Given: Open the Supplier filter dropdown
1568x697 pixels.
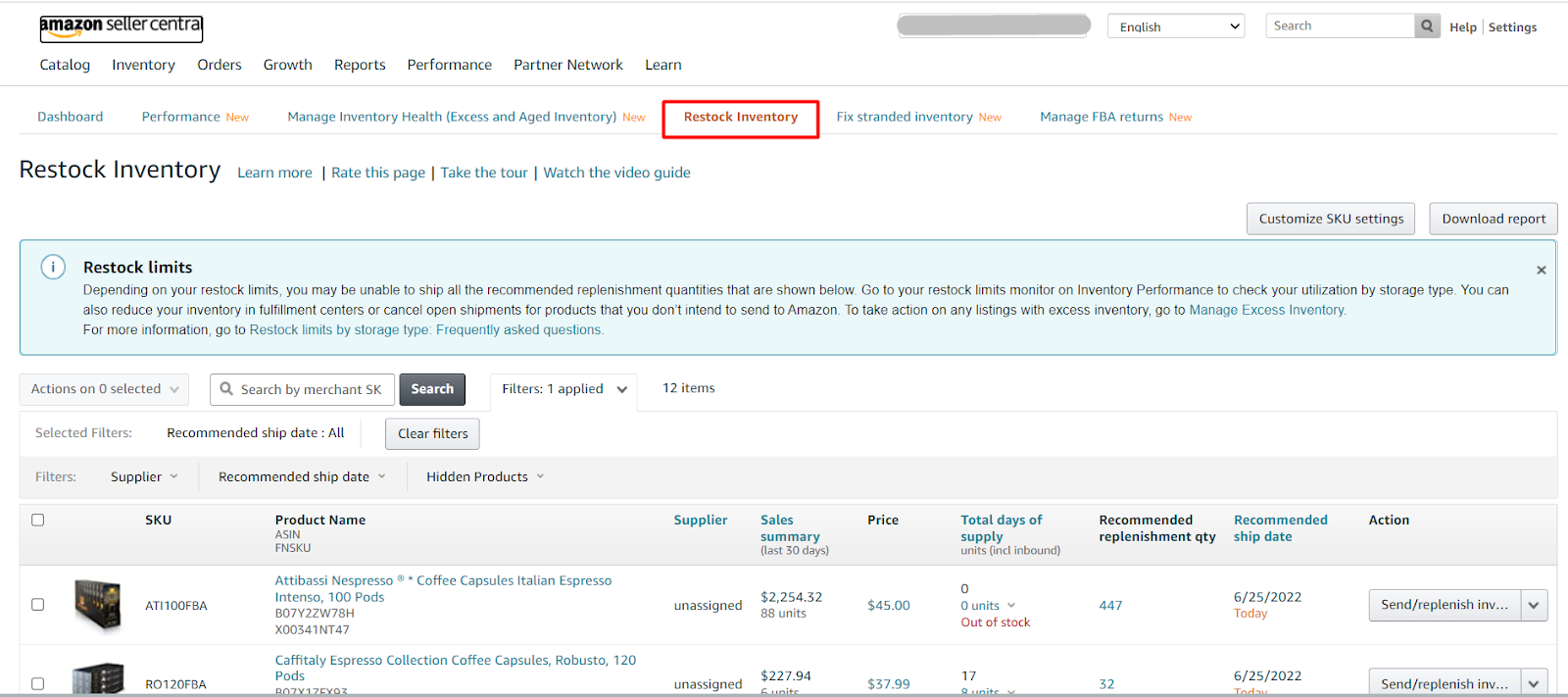Looking at the screenshot, I should [x=144, y=476].
